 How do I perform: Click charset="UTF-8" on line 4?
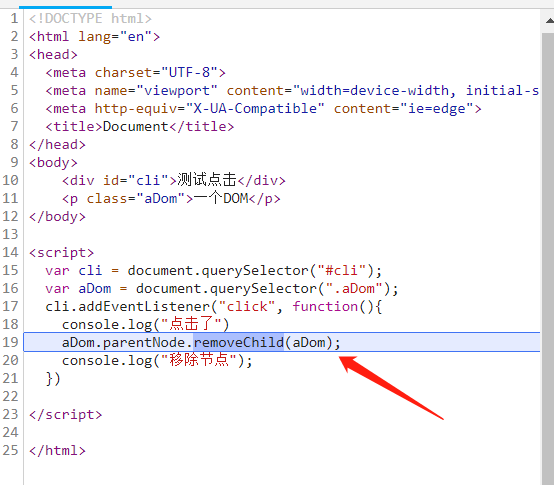point(156,72)
